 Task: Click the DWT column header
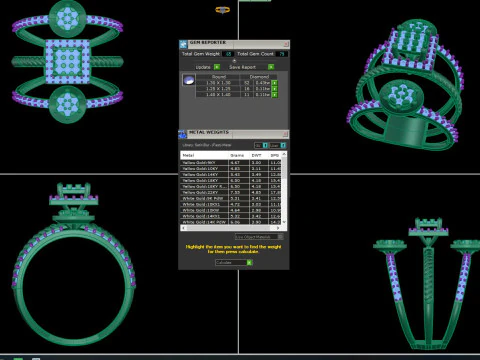pyautogui.click(x=259, y=155)
